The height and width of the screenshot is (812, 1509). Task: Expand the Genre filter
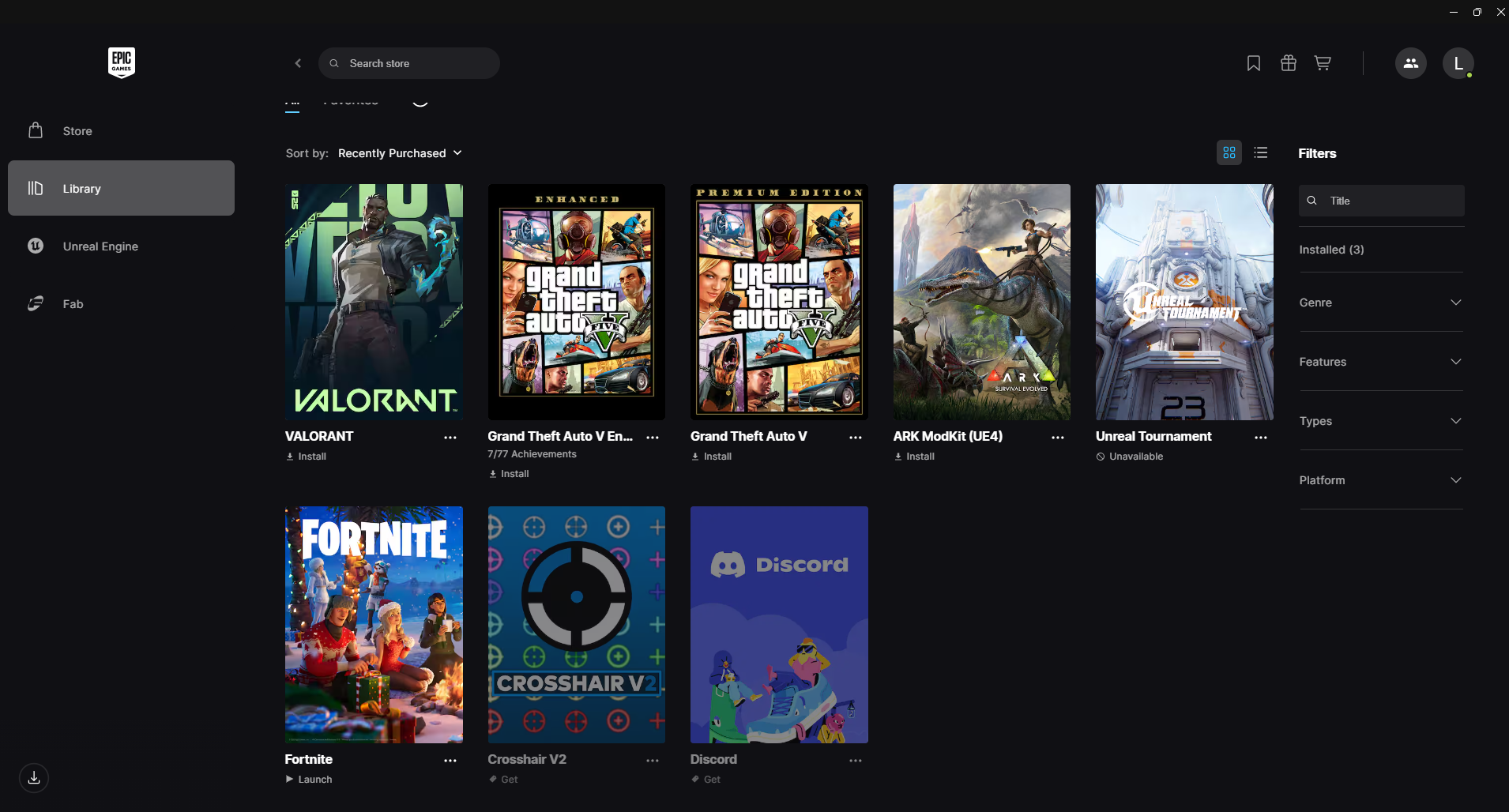1380,303
